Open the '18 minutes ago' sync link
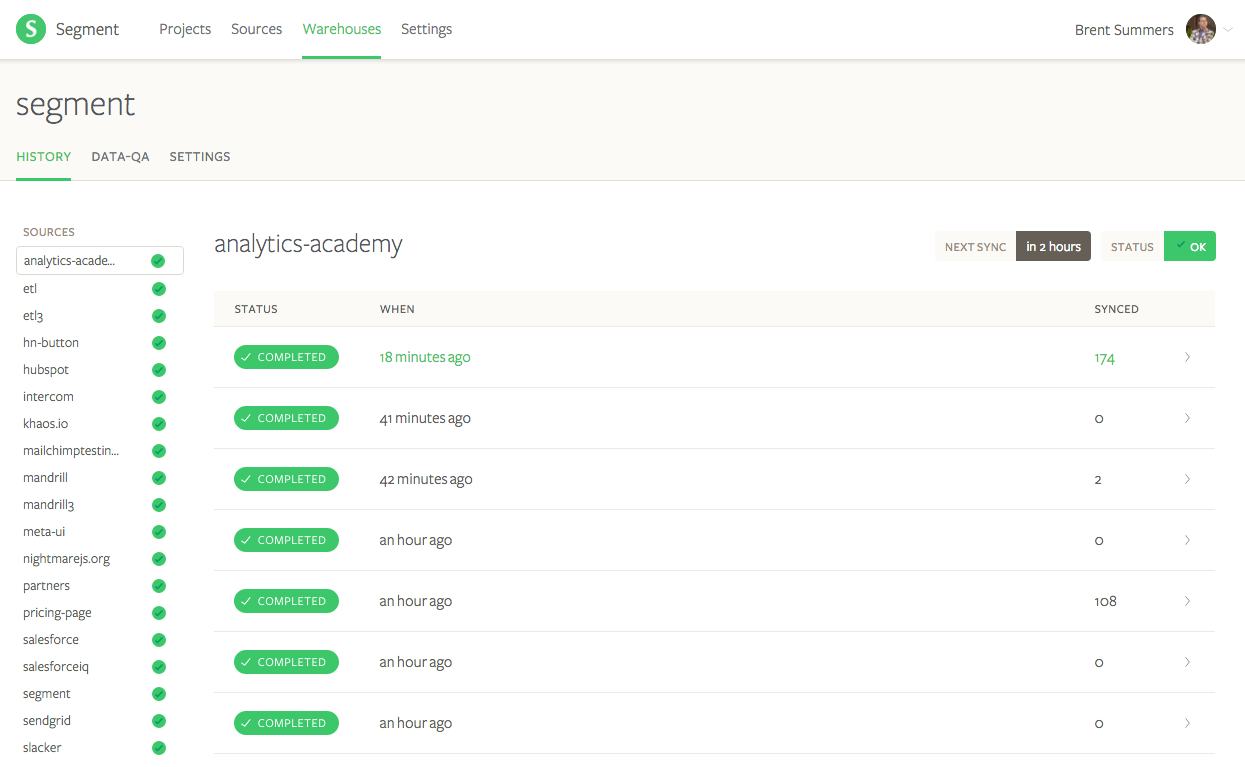Image resolution: width=1245 pixels, height=767 pixels. pos(425,357)
